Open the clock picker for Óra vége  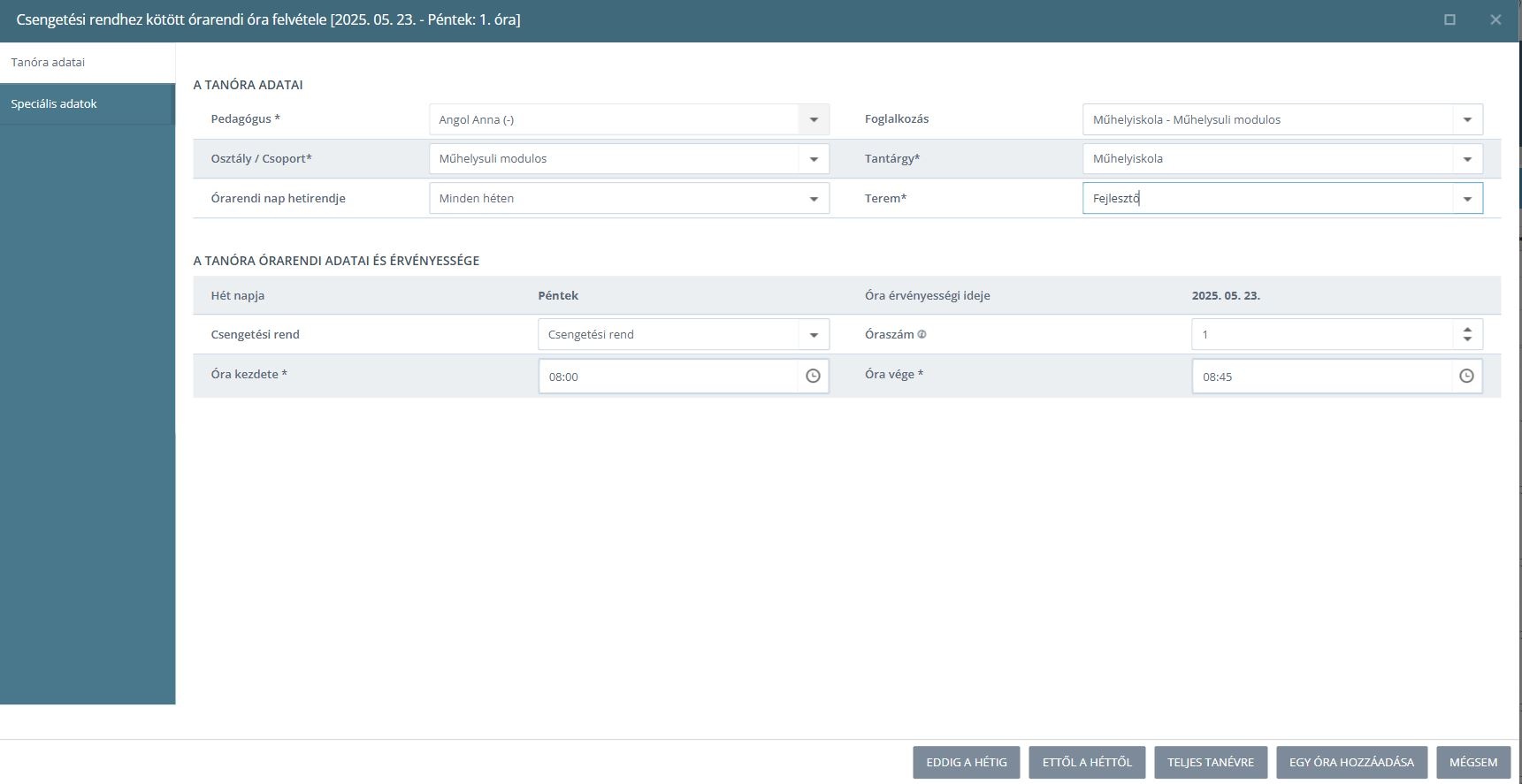(1466, 376)
